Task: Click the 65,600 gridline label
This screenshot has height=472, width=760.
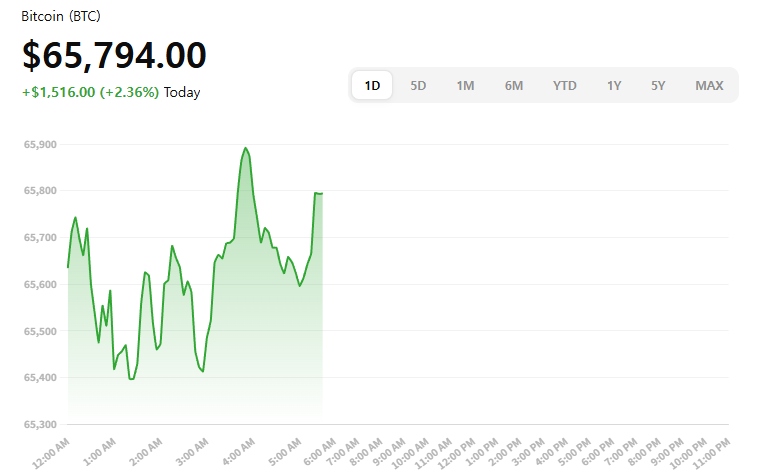Action: [40, 284]
